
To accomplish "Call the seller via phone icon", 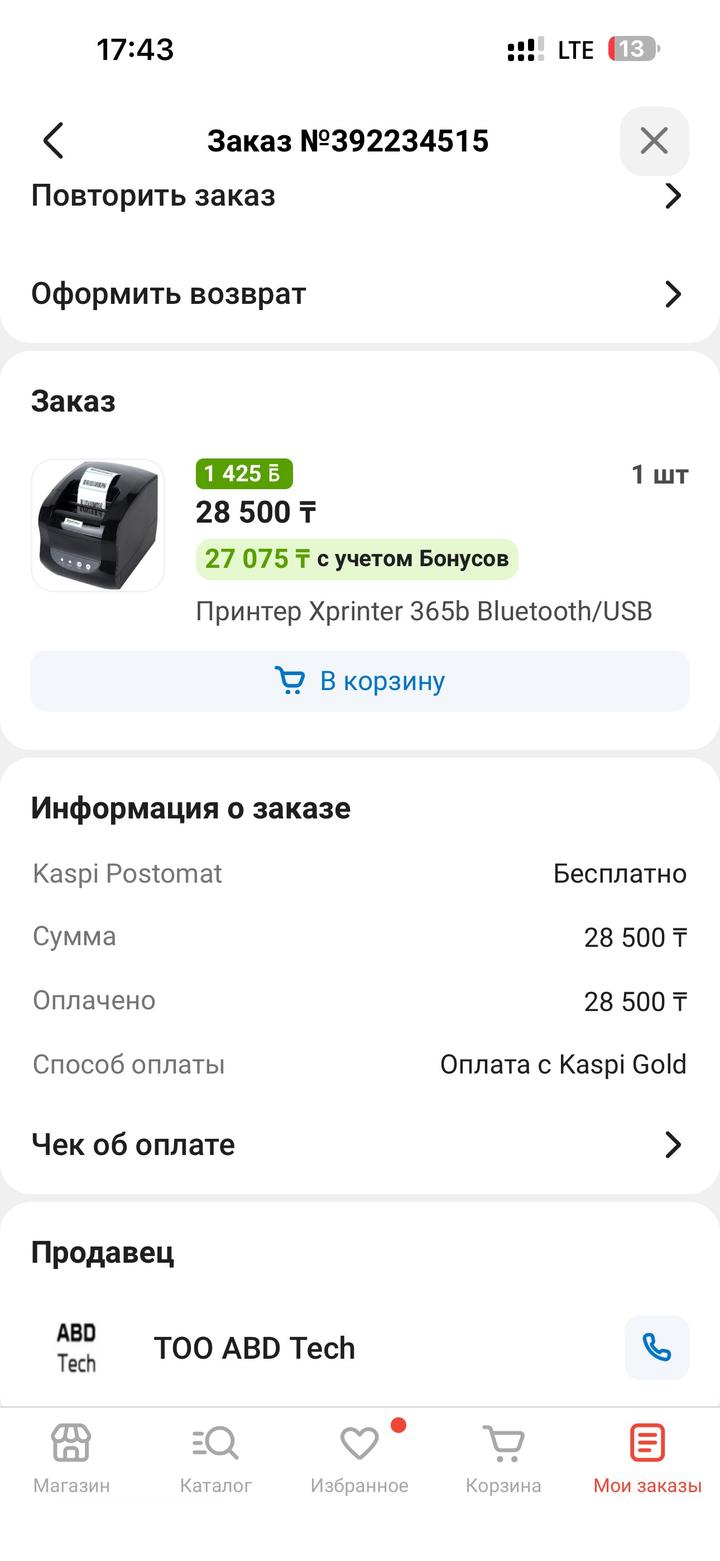I will pyautogui.click(x=656, y=1347).
